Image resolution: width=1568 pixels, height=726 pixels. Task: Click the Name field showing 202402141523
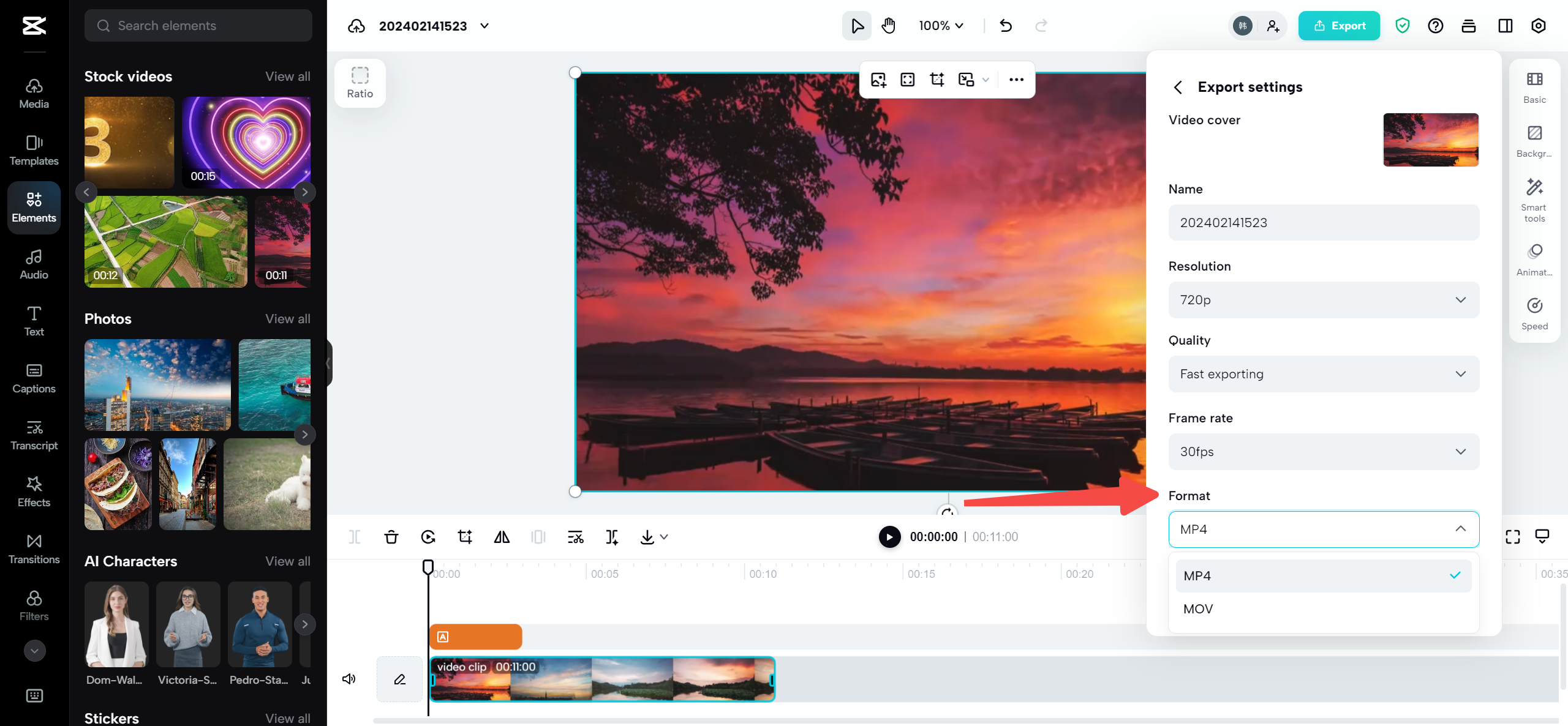click(x=1323, y=222)
